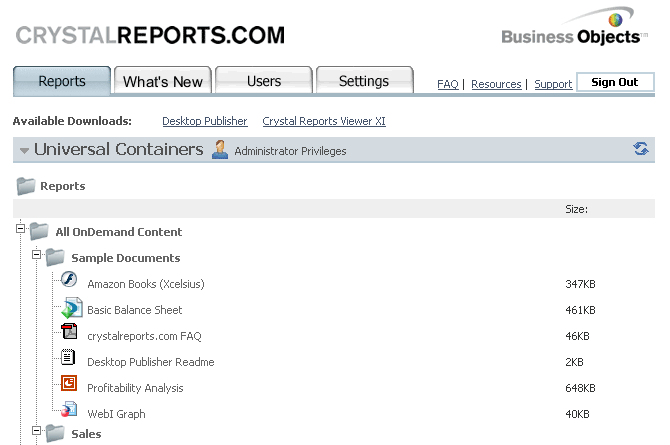This screenshot has width=670, height=445.
Task: Open the What's New tab
Action: tap(163, 81)
